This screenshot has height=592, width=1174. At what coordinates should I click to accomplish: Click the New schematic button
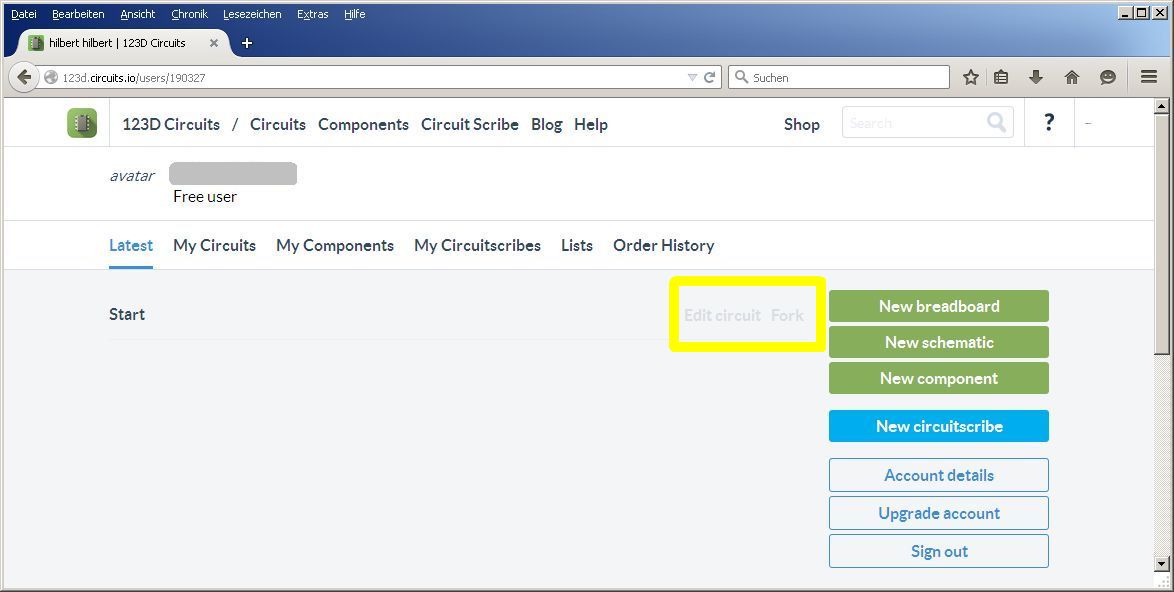click(939, 342)
